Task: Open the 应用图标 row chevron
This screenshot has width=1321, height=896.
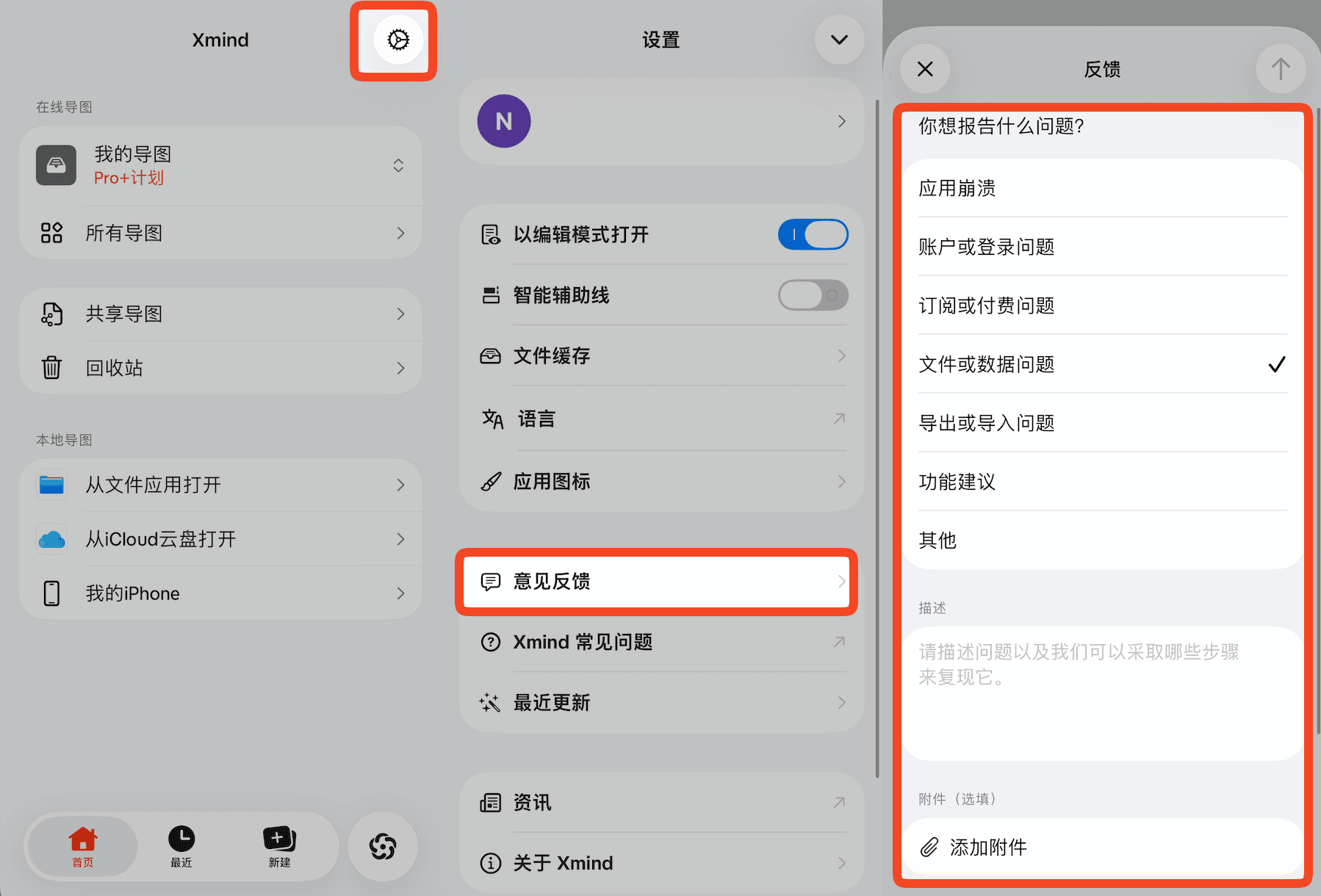Action: (842, 482)
